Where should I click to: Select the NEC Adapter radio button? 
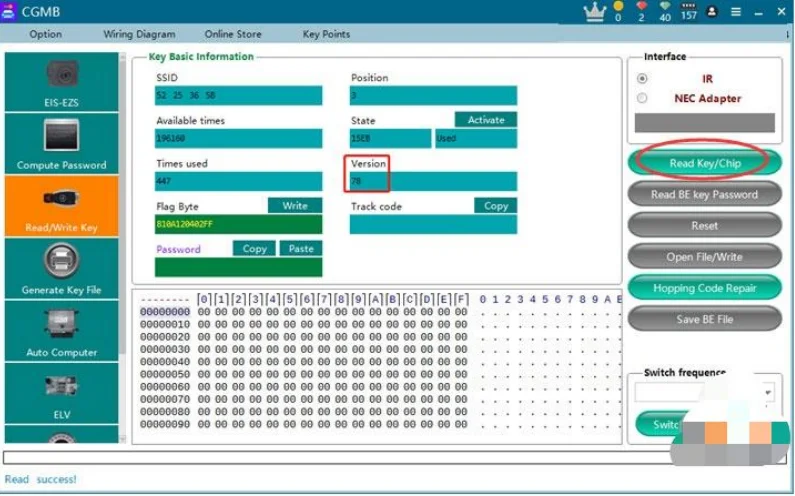(642, 98)
